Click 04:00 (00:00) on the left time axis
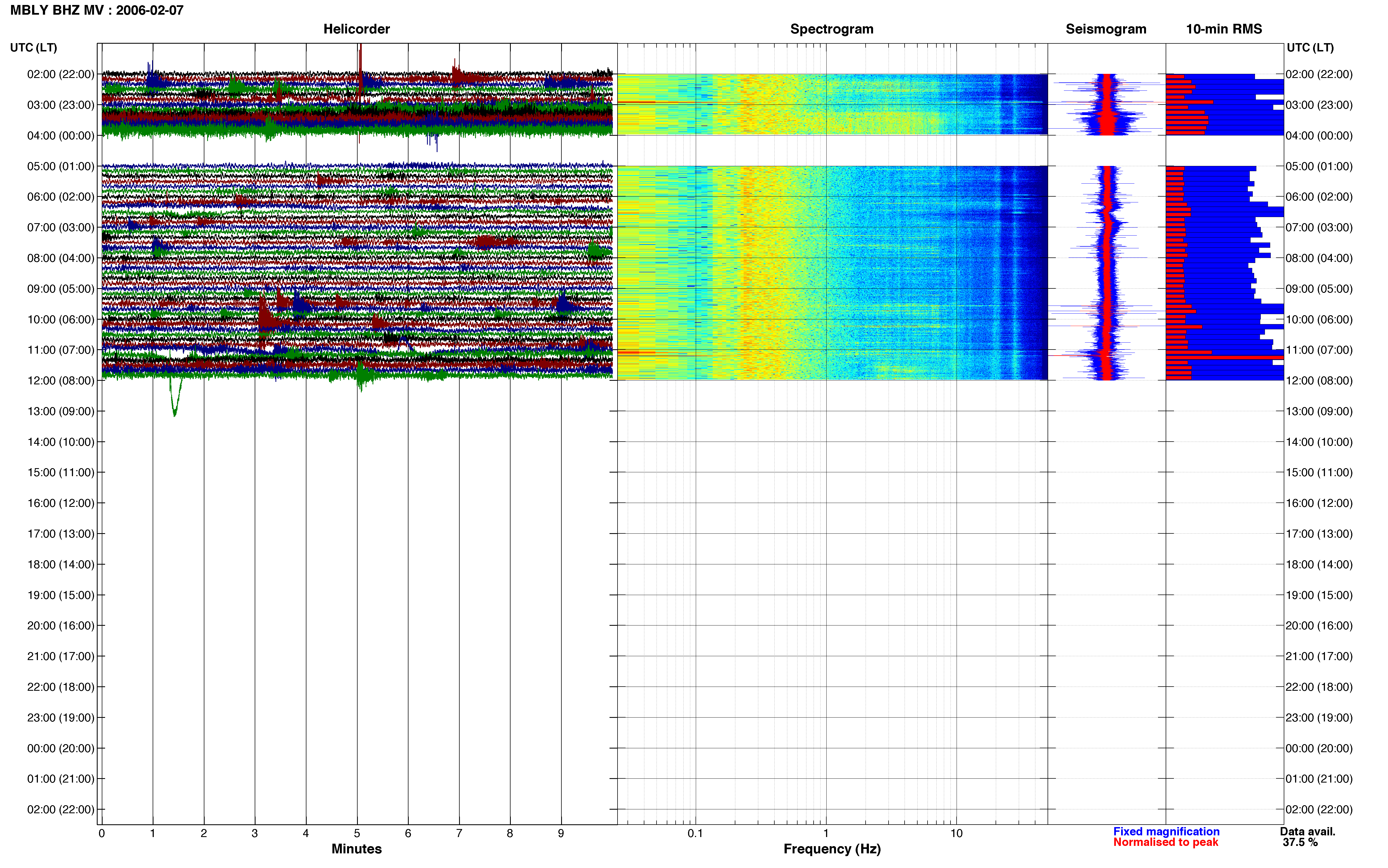The width and height of the screenshot is (1388, 868). pyautogui.click(x=61, y=135)
